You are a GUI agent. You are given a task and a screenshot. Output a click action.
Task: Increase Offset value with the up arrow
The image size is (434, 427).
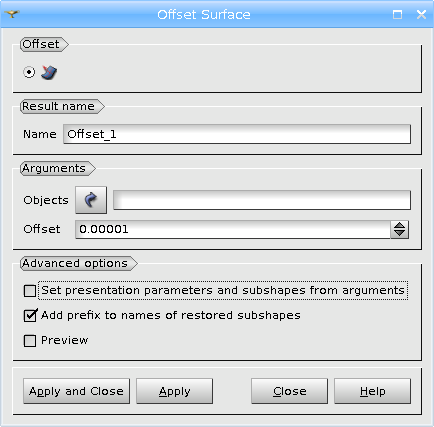point(399,225)
